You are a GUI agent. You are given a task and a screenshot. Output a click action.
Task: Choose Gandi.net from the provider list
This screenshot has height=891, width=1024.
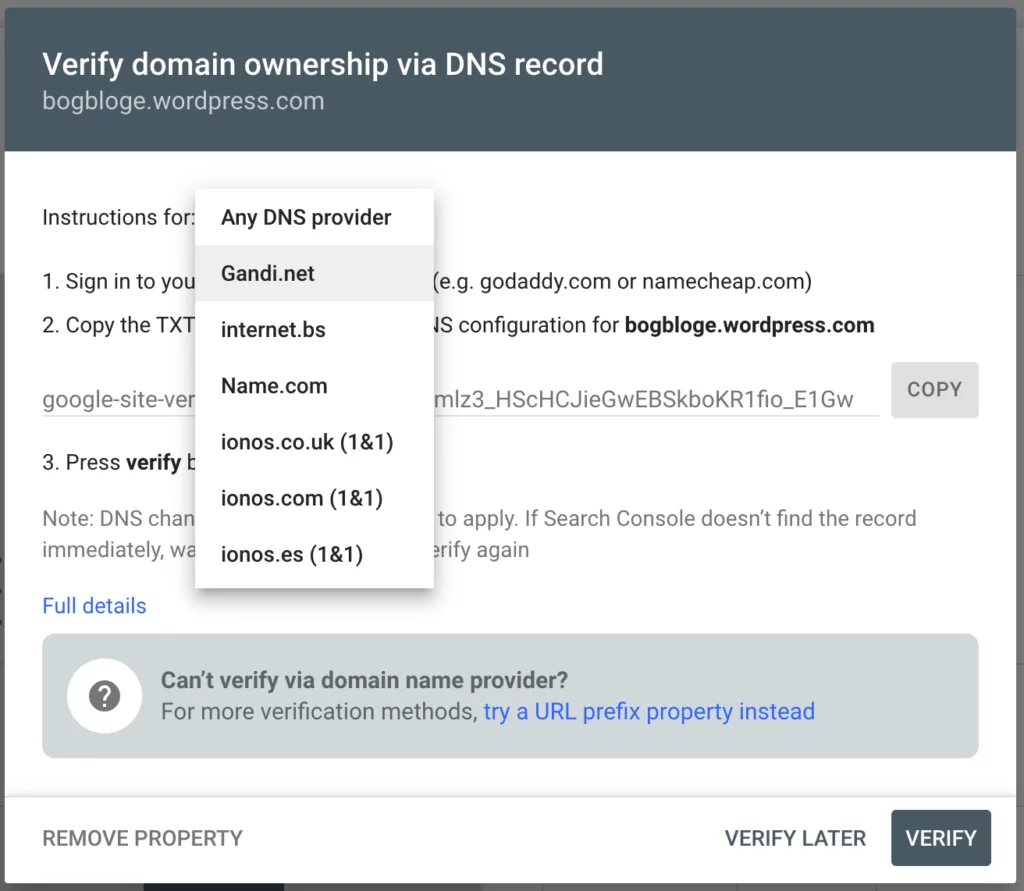point(314,273)
